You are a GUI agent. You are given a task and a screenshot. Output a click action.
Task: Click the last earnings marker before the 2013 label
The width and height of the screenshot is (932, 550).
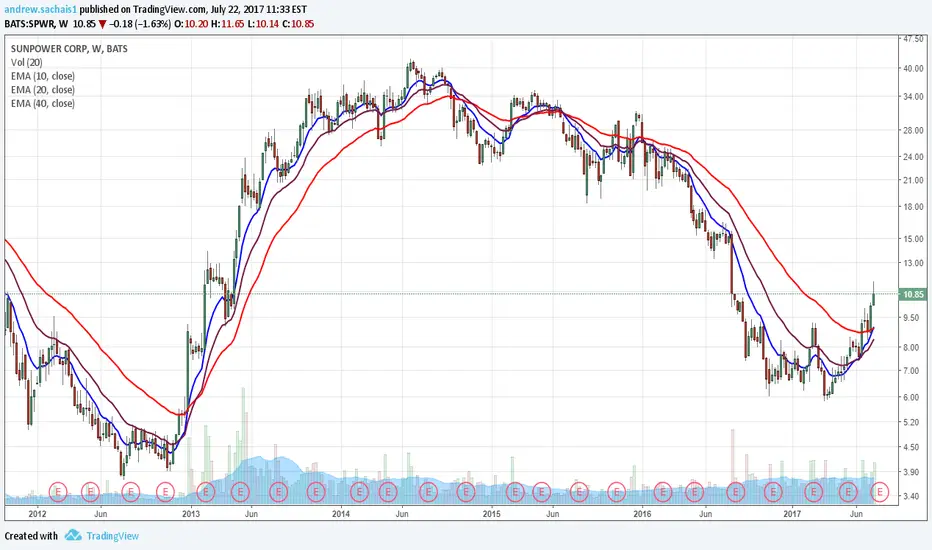tap(165, 492)
